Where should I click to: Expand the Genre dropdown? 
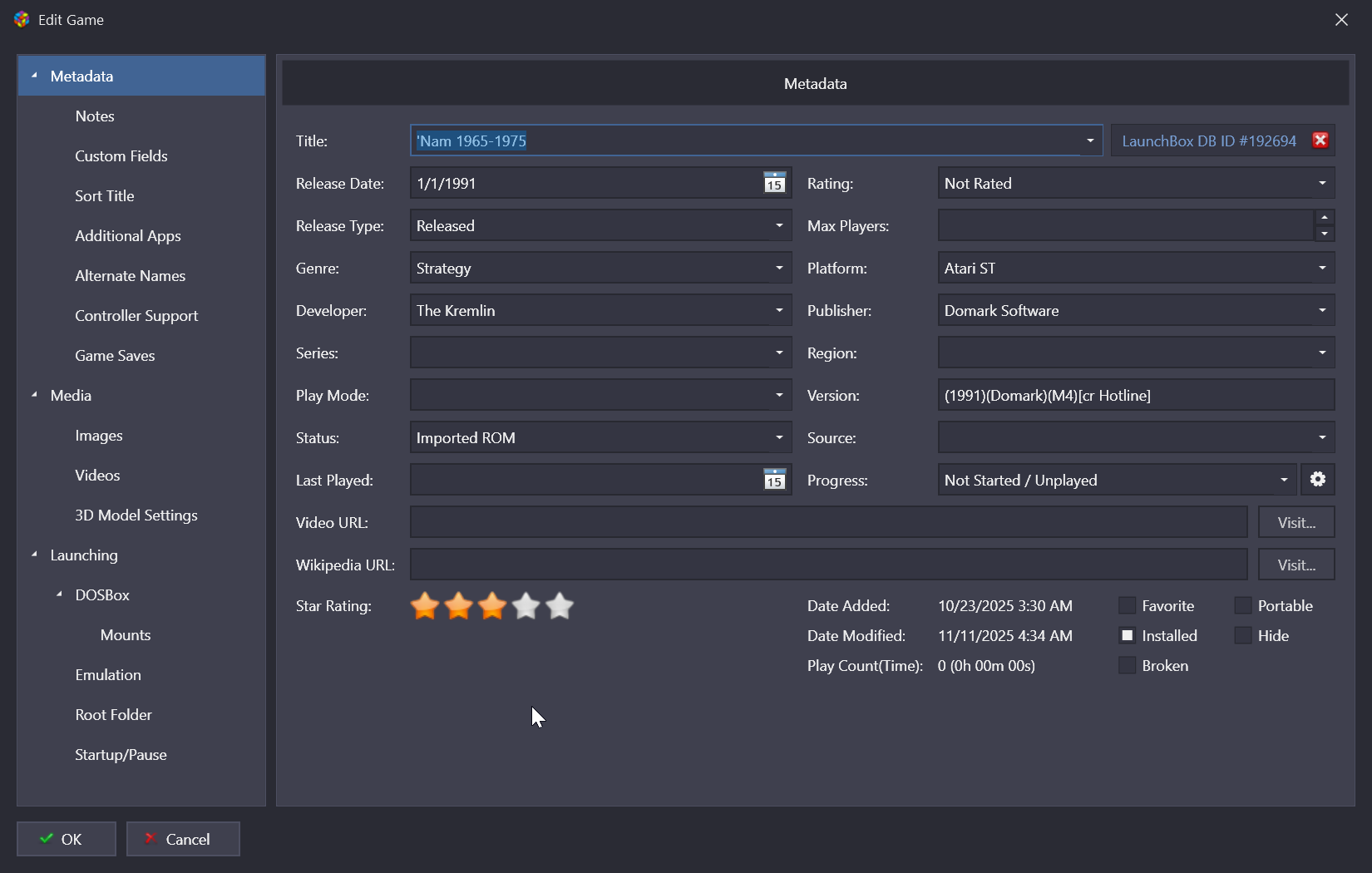778,269
